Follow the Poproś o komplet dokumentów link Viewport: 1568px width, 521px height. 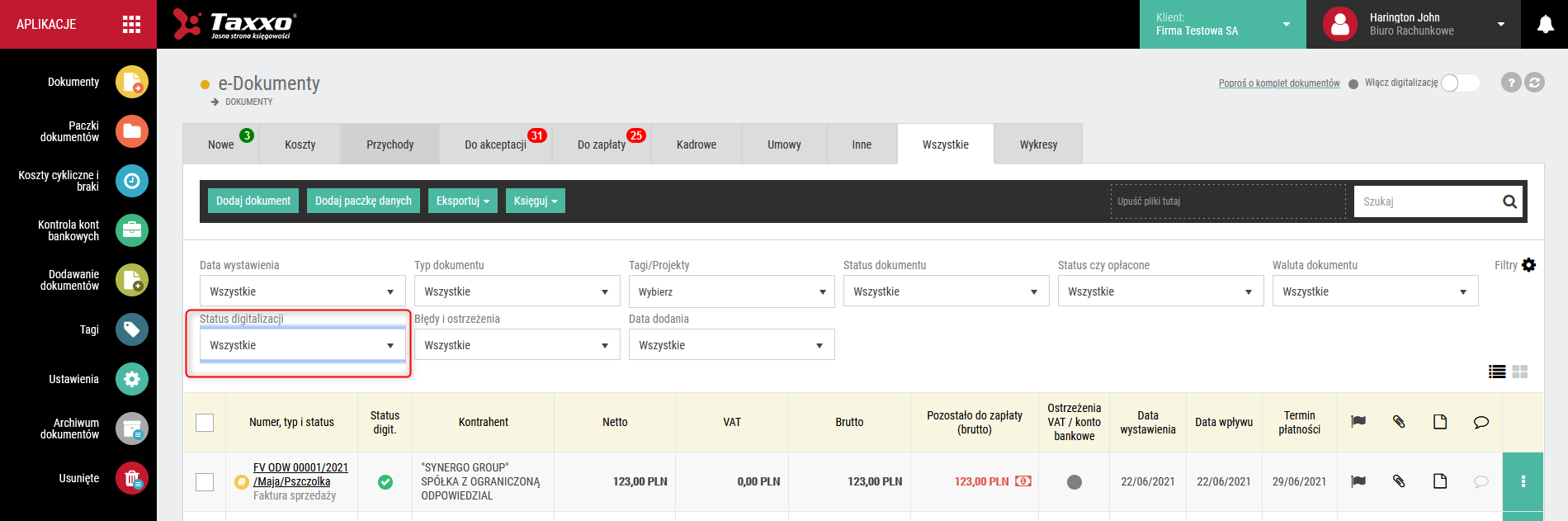coord(1279,83)
